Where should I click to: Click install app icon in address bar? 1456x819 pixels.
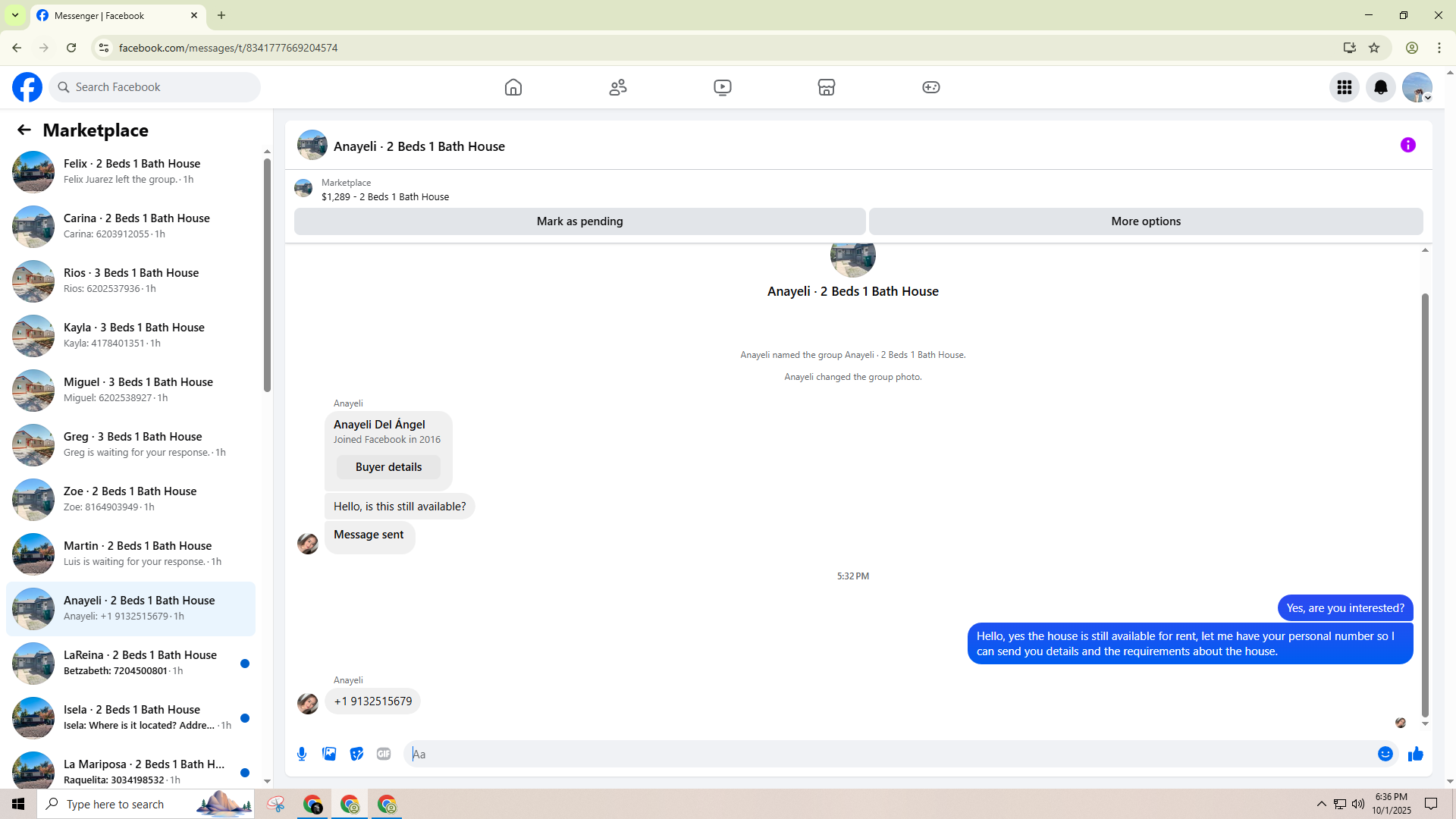pyautogui.click(x=1349, y=48)
